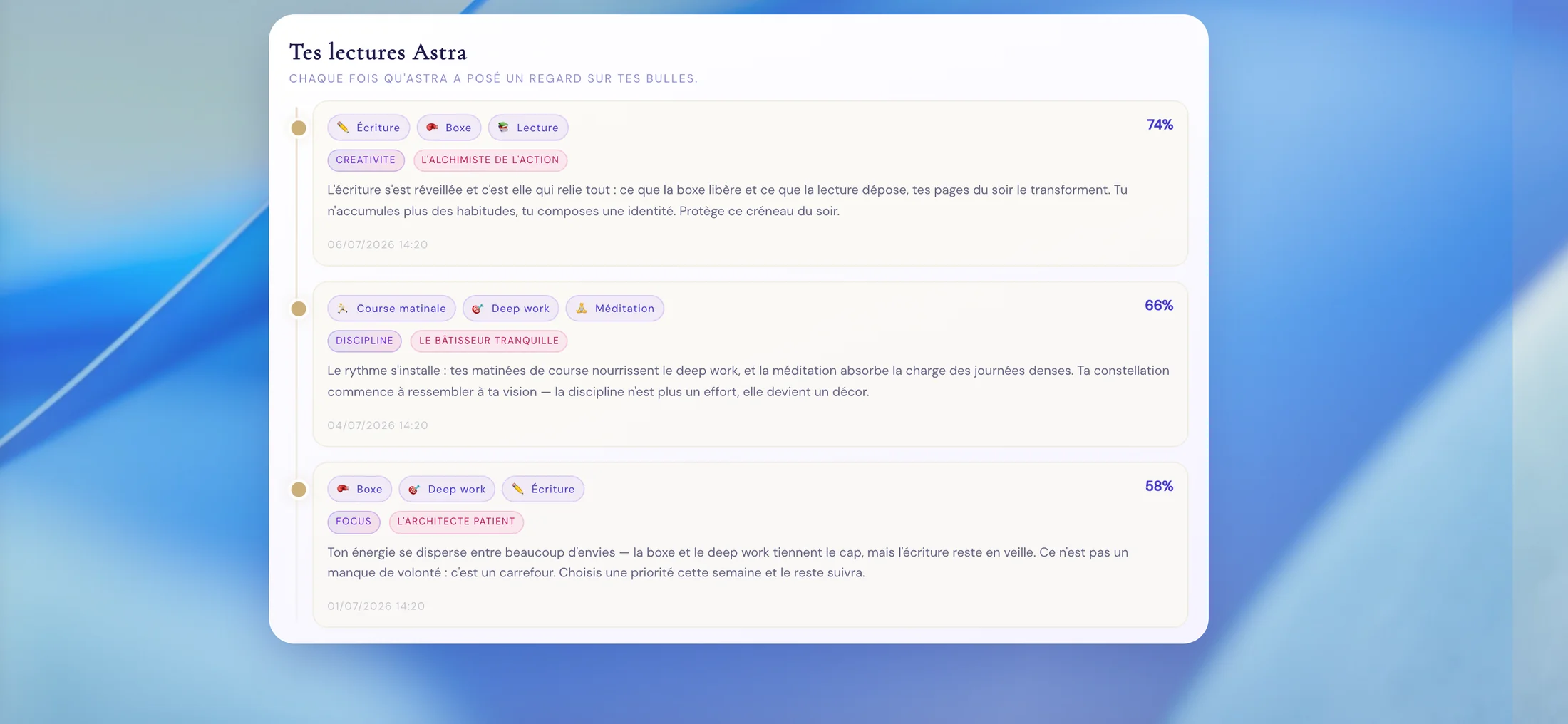
Task: Click the runner icon on Course matinale chip
Action: 343,309
